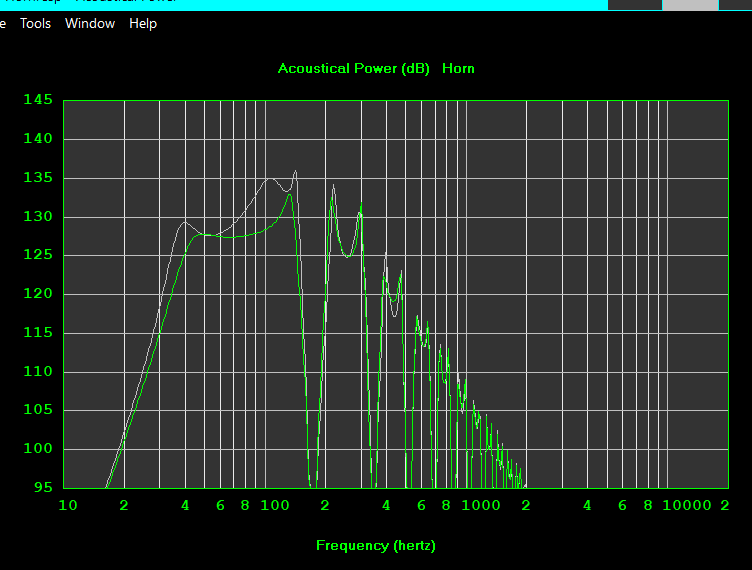The width and height of the screenshot is (752, 570).
Task: Click the 125 value on the dB axis
Action: (x=38, y=255)
